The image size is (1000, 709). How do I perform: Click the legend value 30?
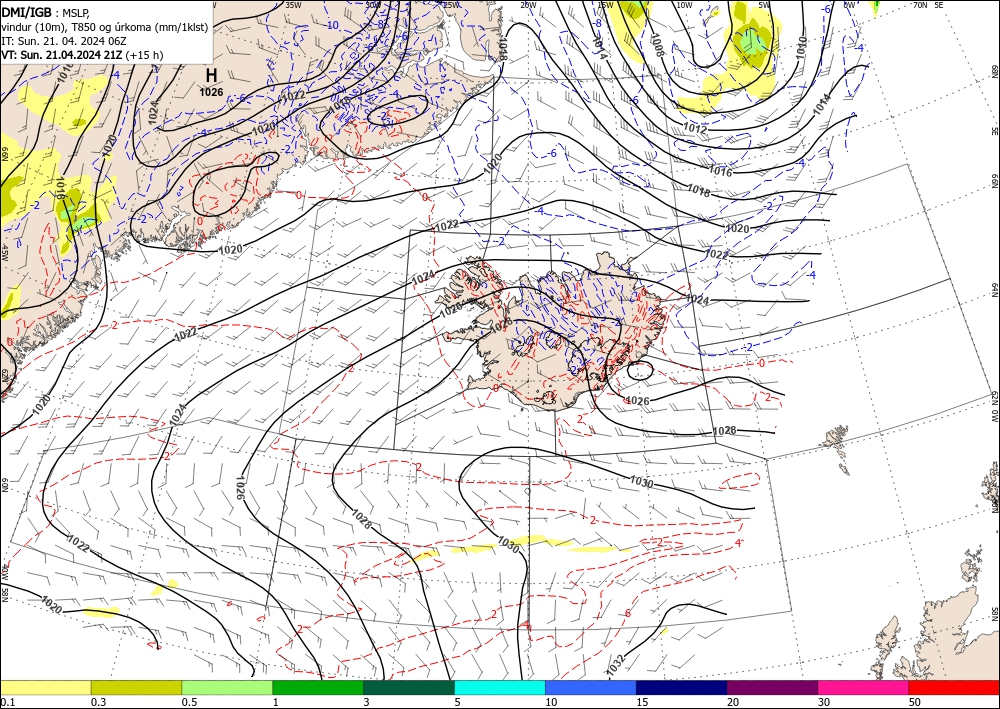pos(823,702)
